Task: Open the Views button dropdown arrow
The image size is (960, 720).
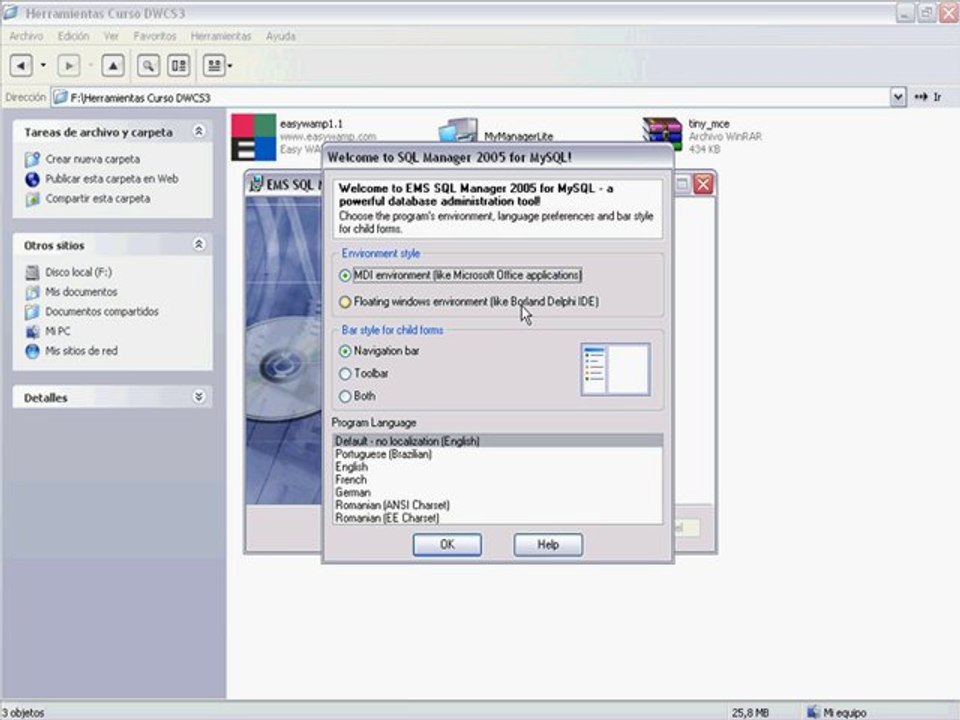Action: (x=230, y=66)
